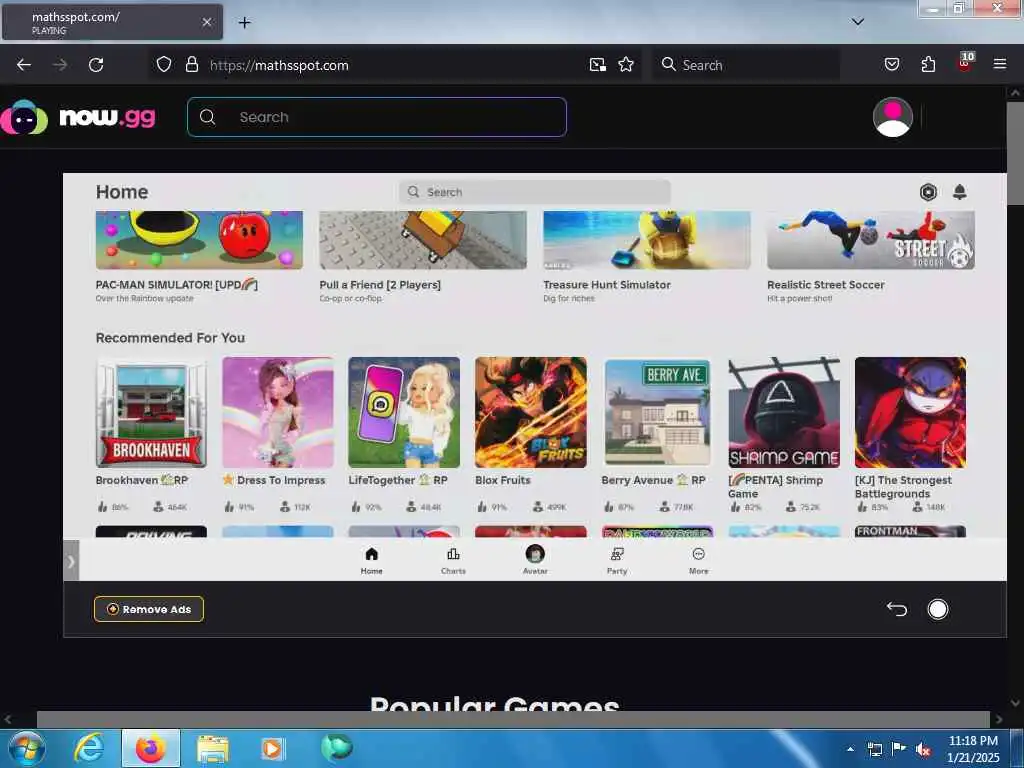Open the Windows Start menu
The width and height of the screenshot is (1024, 768).
click(x=26, y=748)
